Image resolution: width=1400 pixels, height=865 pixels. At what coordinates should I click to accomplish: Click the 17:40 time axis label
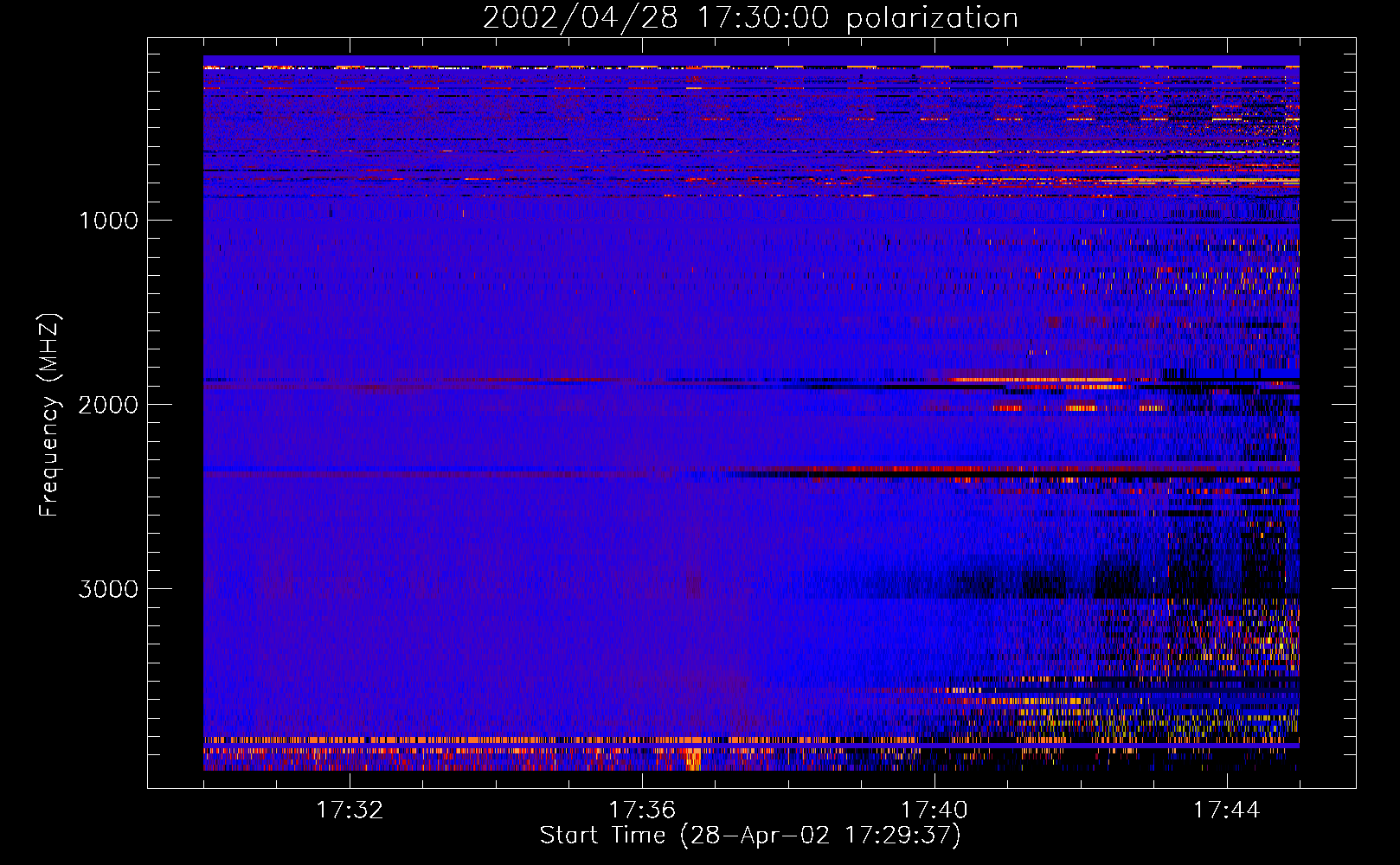tap(934, 810)
